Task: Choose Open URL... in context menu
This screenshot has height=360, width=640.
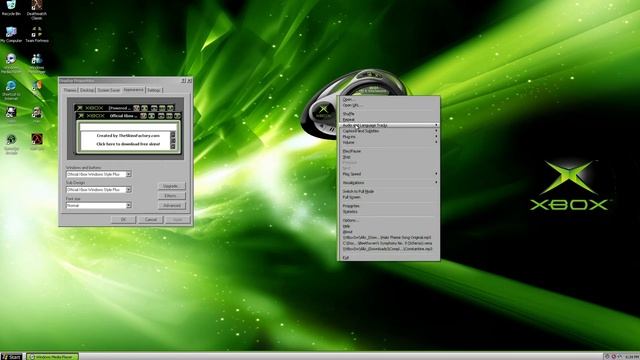Action: click(x=389, y=105)
